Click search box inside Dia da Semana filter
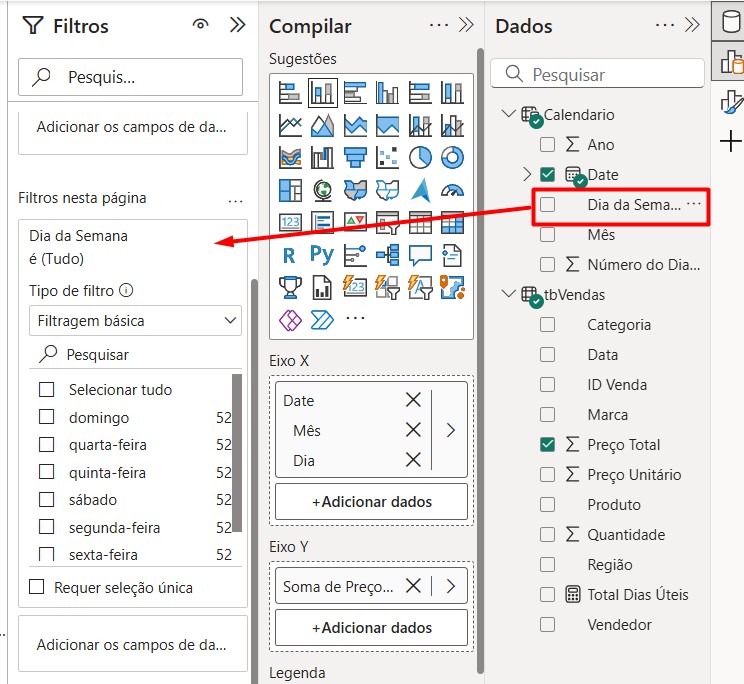The image size is (744, 684). click(x=135, y=354)
